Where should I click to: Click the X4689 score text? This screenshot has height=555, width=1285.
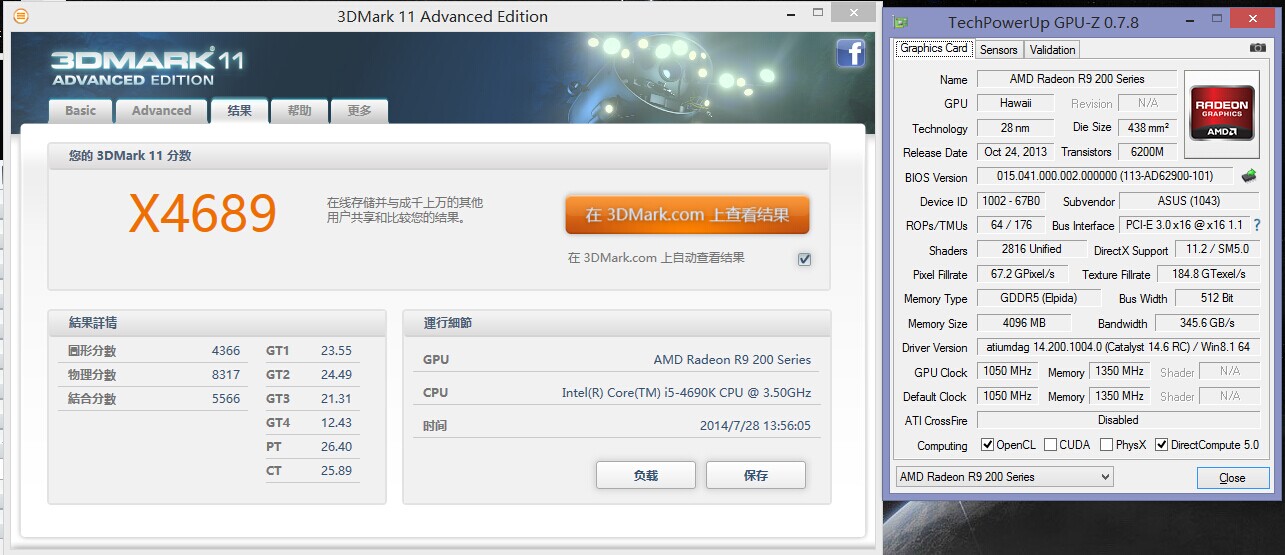pos(203,213)
